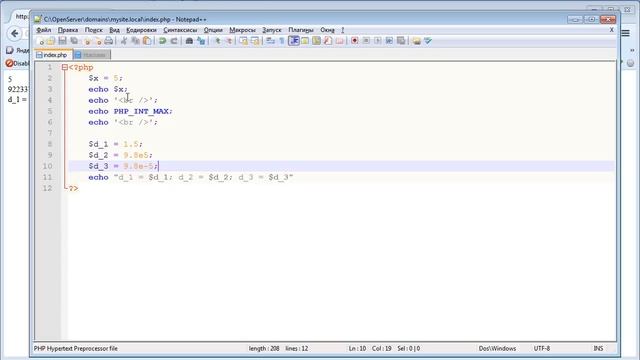Close document with menu bar X

coord(611,30)
